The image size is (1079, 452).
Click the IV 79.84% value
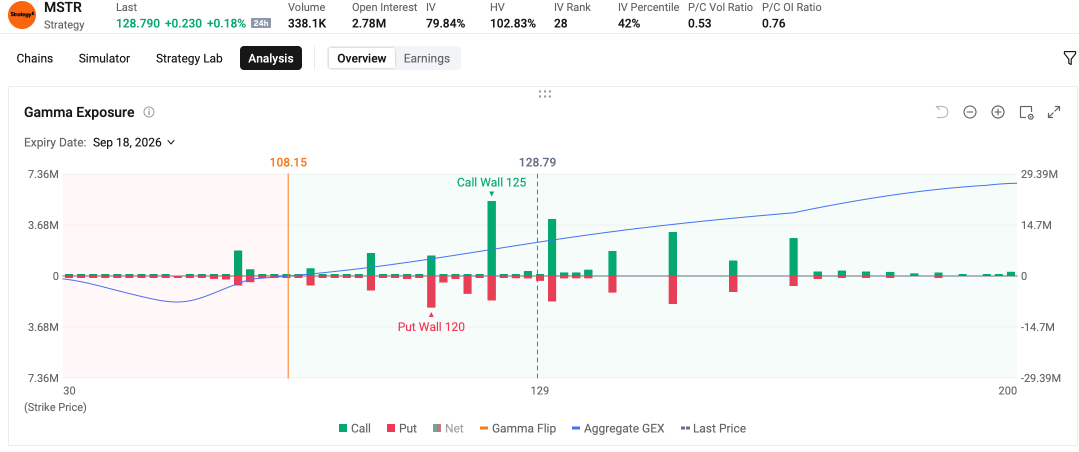click(445, 23)
